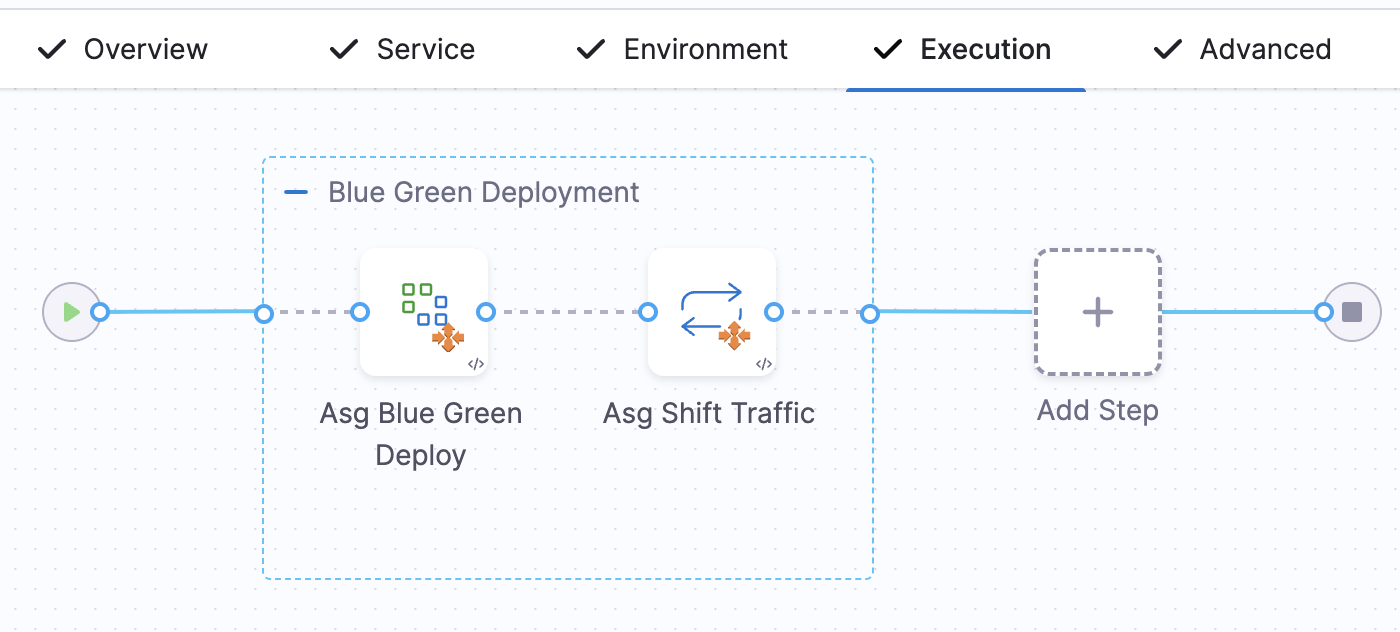Select the Execution tab
Image resolution: width=1400 pixels, height=632 pixels.
pos(963,49)
